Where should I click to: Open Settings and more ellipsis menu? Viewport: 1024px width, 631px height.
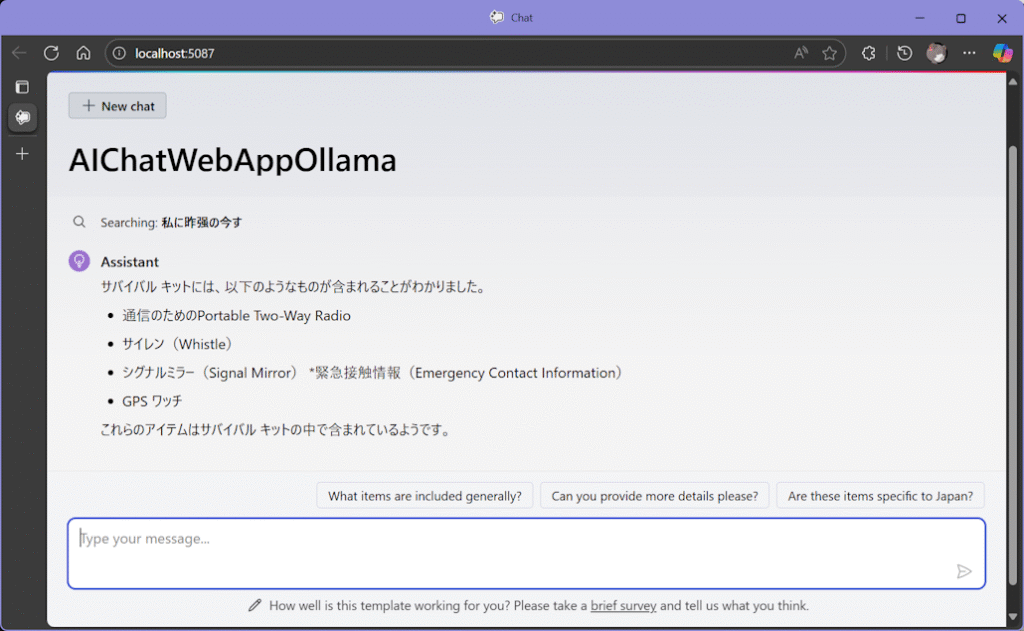[x=969, y=53]
